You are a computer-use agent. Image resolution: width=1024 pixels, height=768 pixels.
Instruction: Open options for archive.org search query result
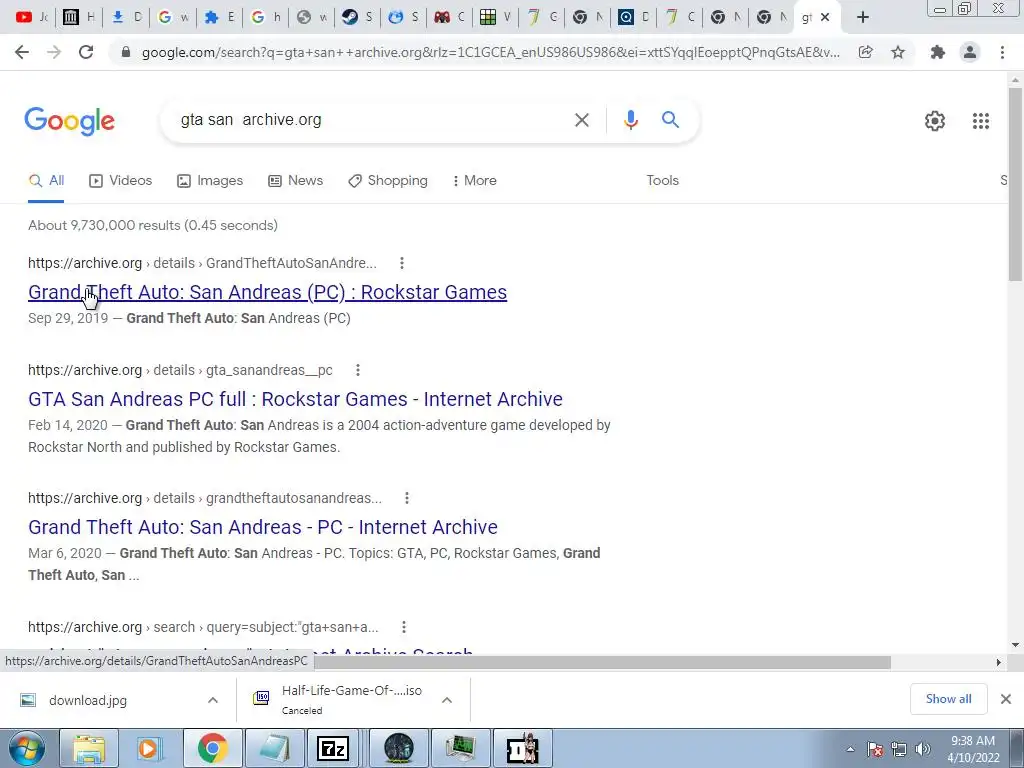pos(404,627)
